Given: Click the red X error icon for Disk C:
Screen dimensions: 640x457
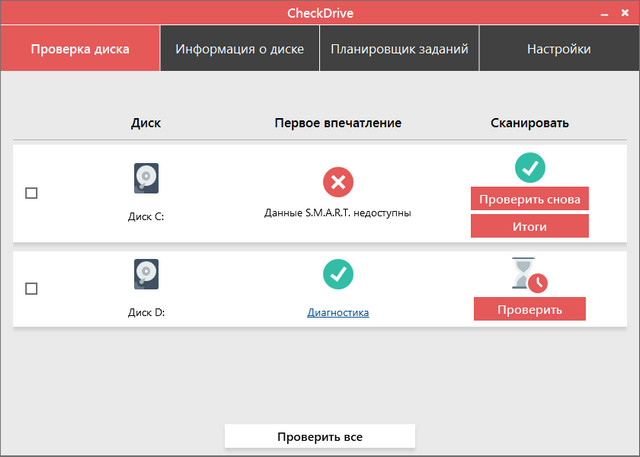Looking at the screenshot, I should pyautogui.click(x=338, y=182).
